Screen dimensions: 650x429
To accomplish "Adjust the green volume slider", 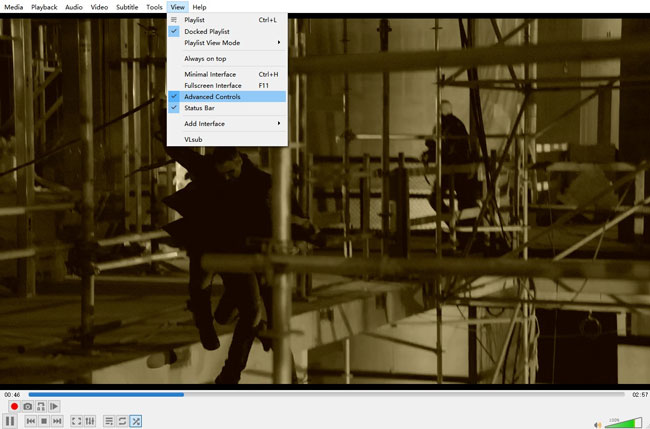I will click(x=623, y=423).
